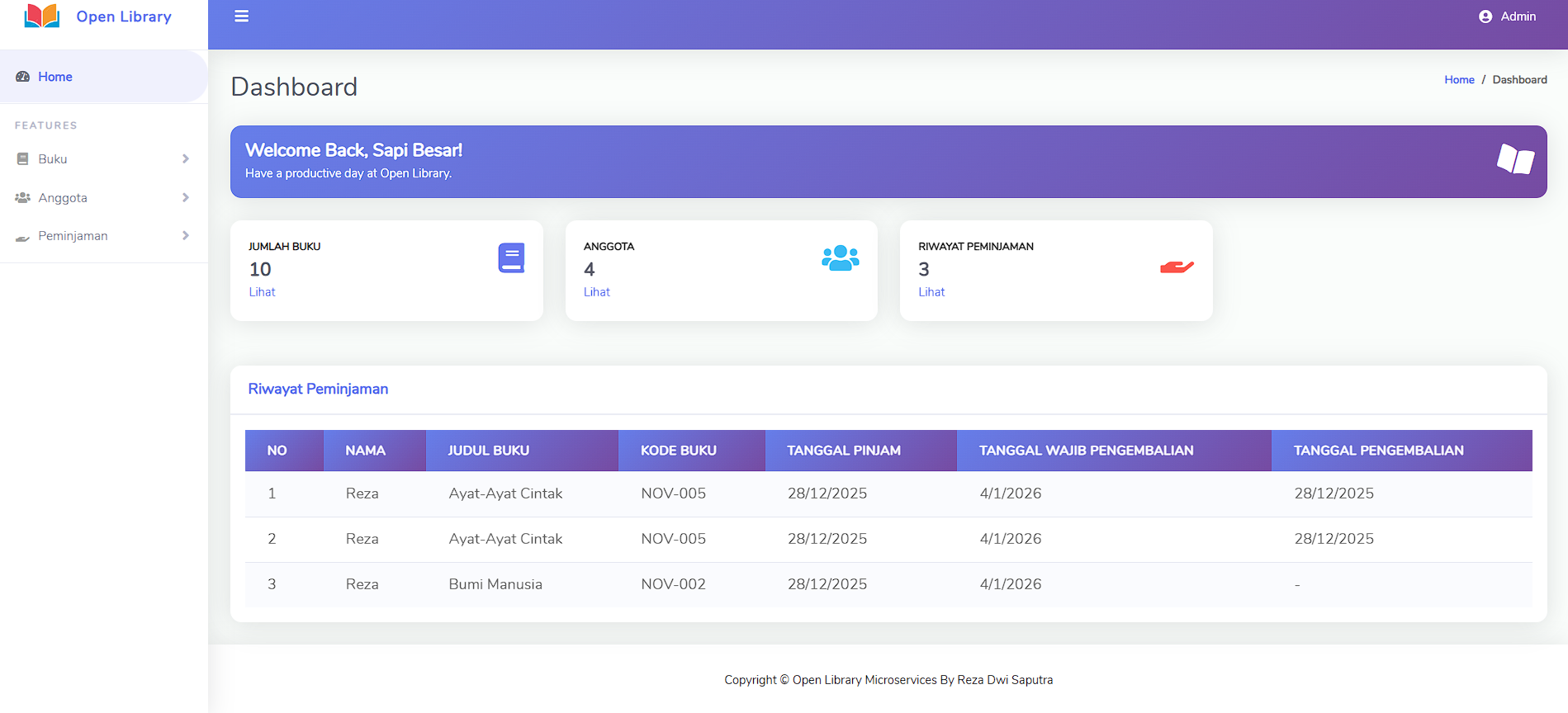Click Reza name in row 3
The height and width of the screenshot is (713, 1568).
tap(362, 584)
